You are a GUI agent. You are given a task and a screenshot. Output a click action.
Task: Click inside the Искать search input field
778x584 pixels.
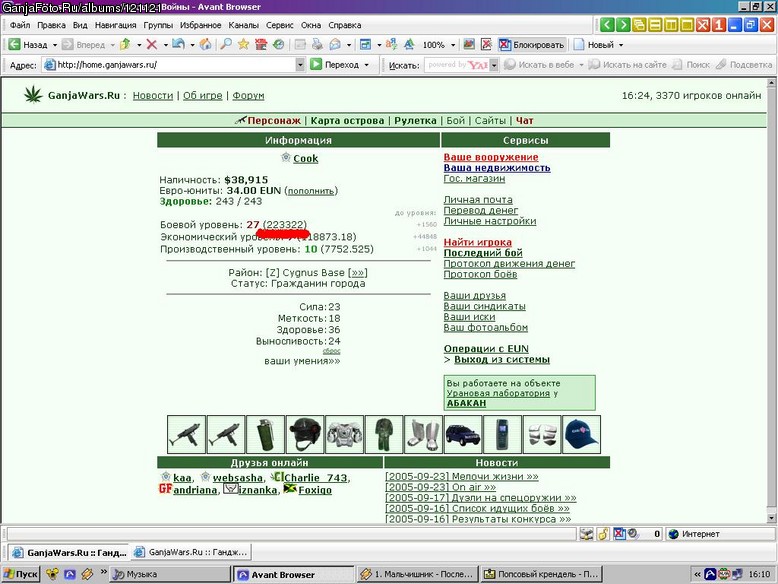coord(456,65)
